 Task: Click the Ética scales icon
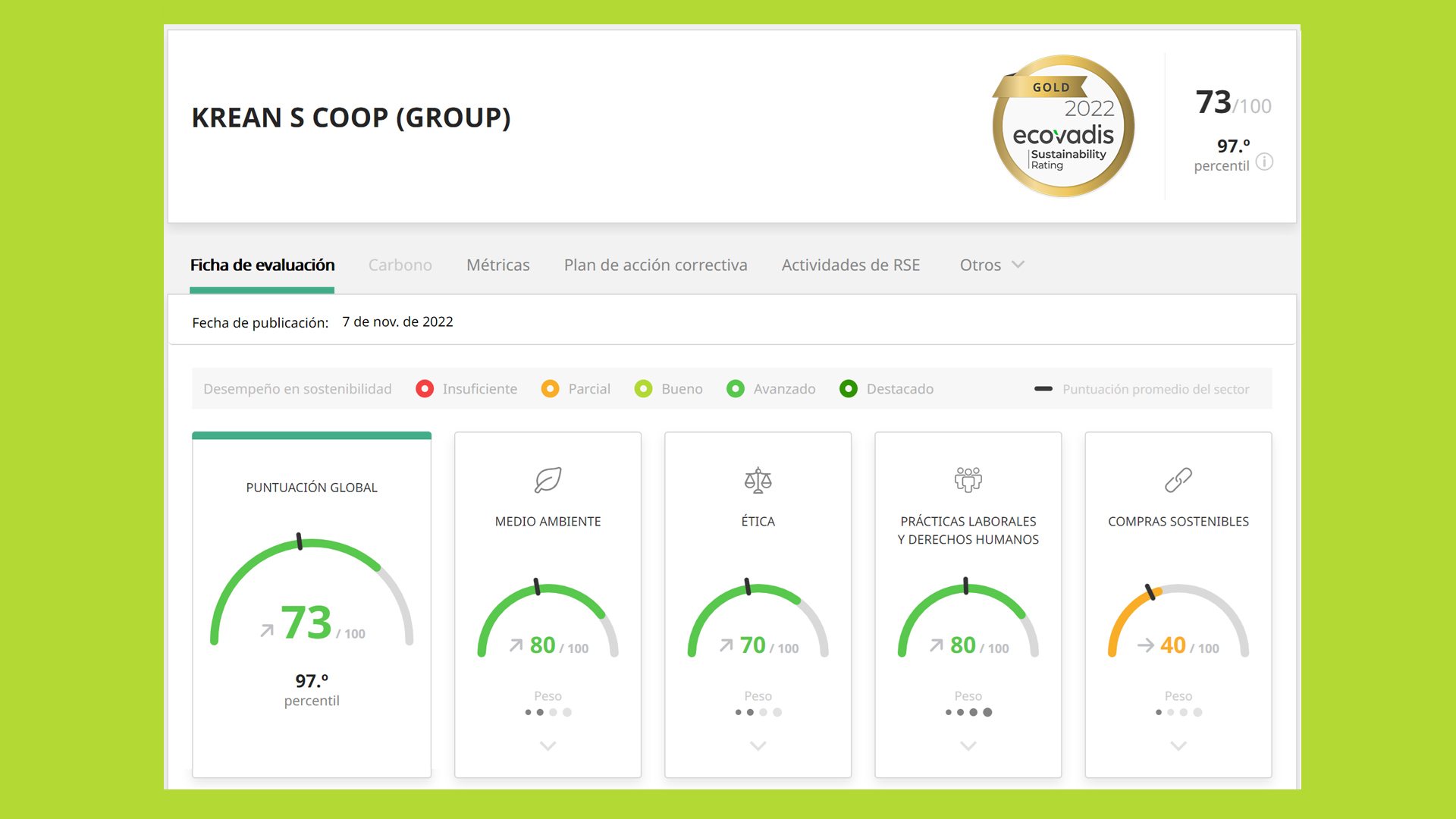pyautogui.click(x=758, y=480)
